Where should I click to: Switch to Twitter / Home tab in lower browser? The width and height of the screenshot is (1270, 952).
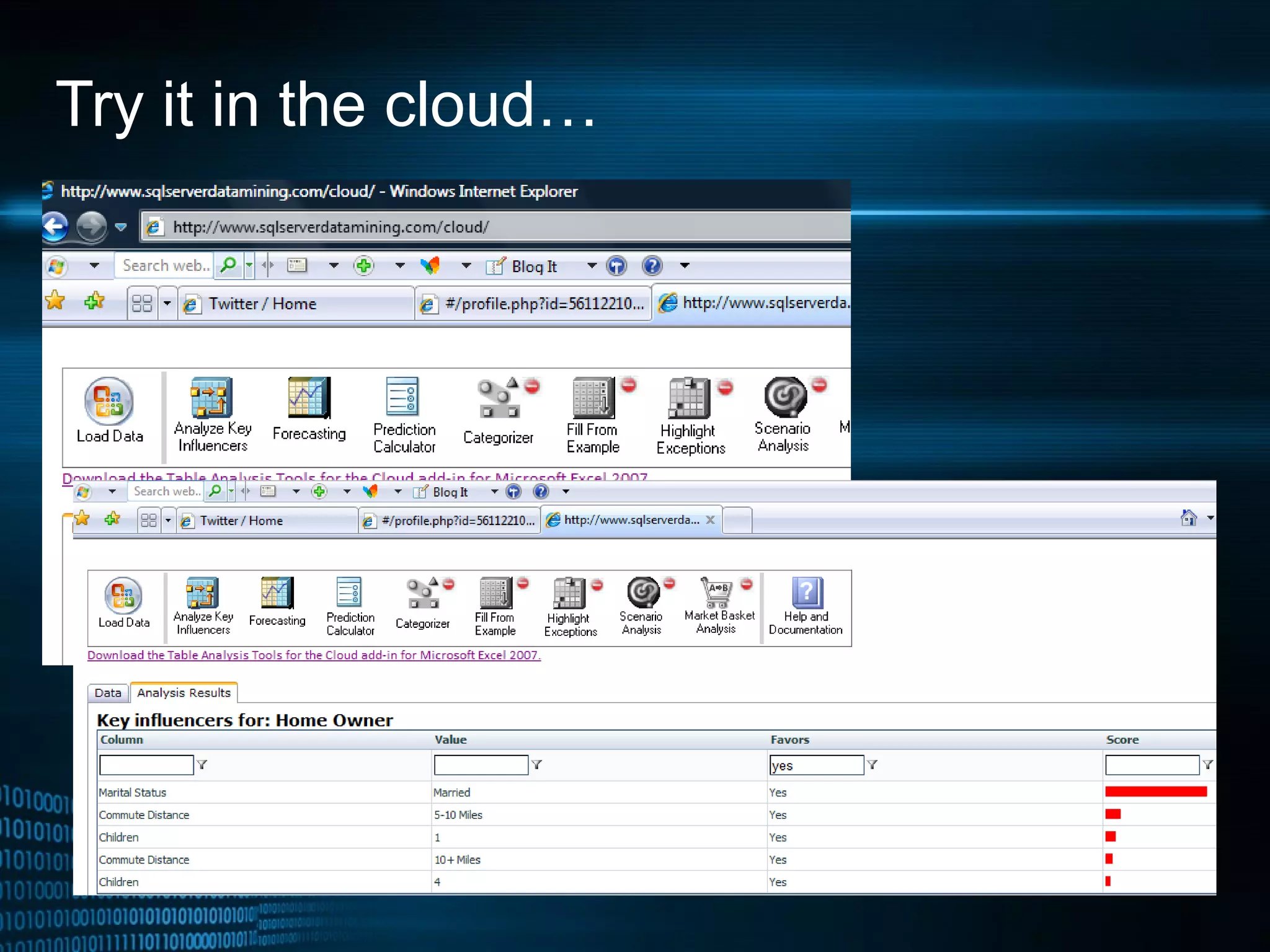[x=242, y=521]
